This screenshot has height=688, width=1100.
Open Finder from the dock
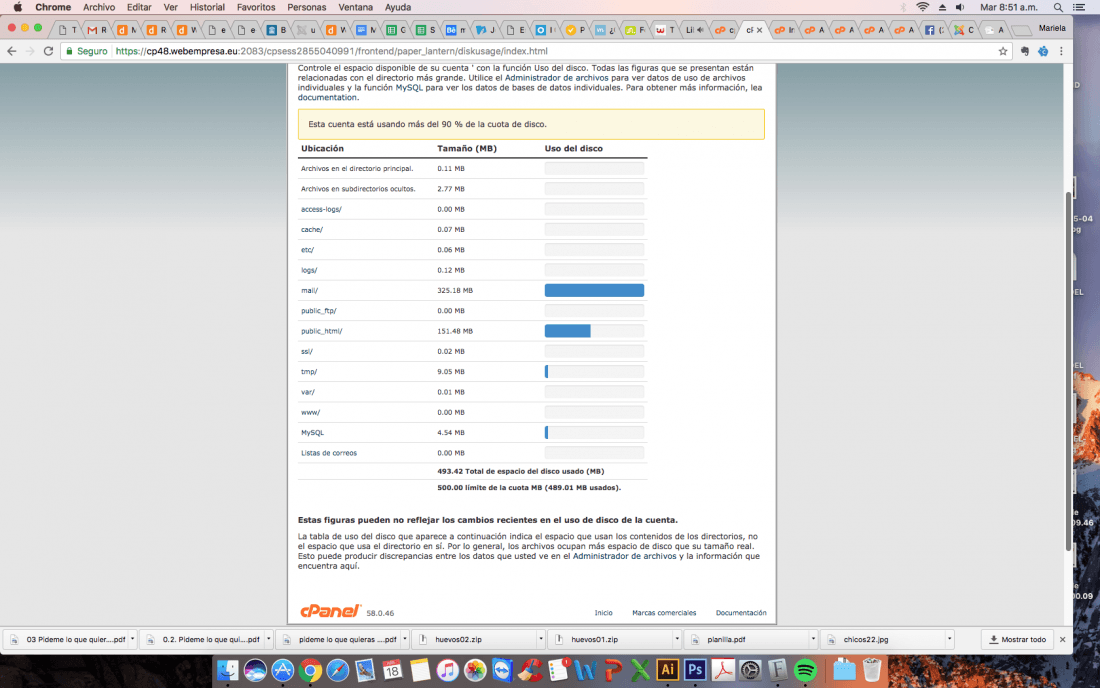point(227,670)
